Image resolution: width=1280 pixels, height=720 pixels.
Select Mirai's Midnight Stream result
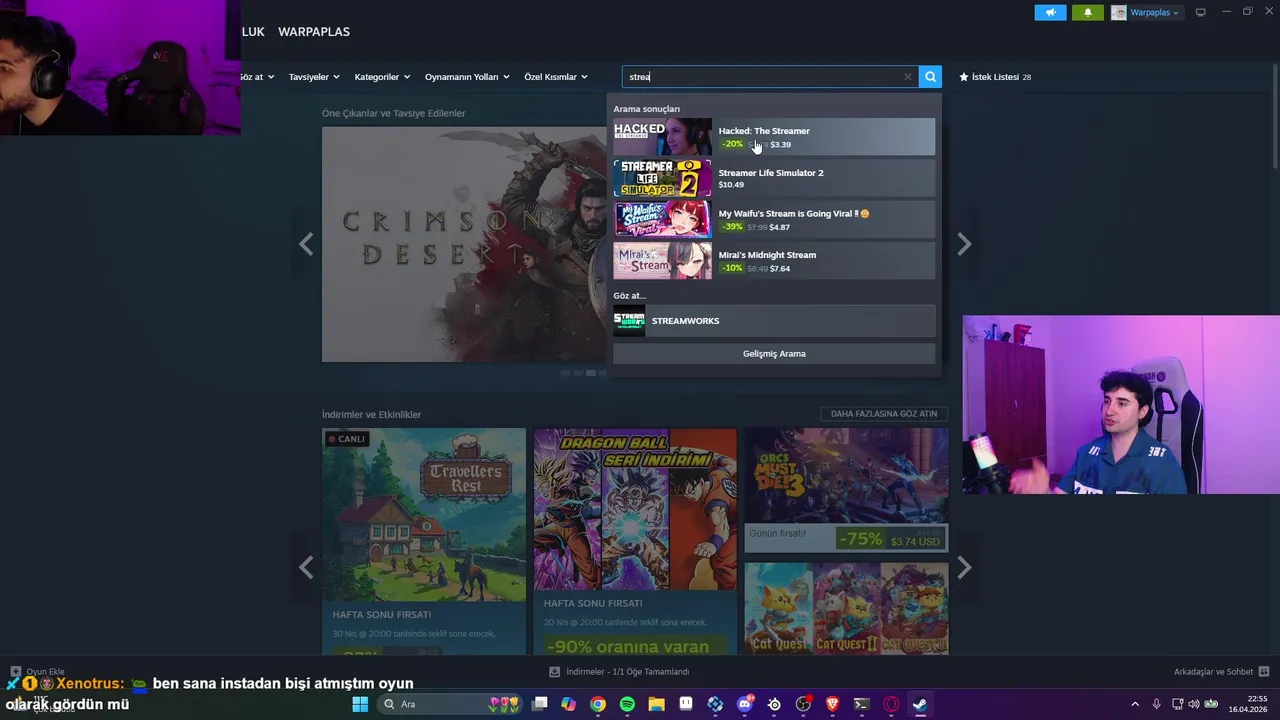pyautogui.click(x=774, y=260)
